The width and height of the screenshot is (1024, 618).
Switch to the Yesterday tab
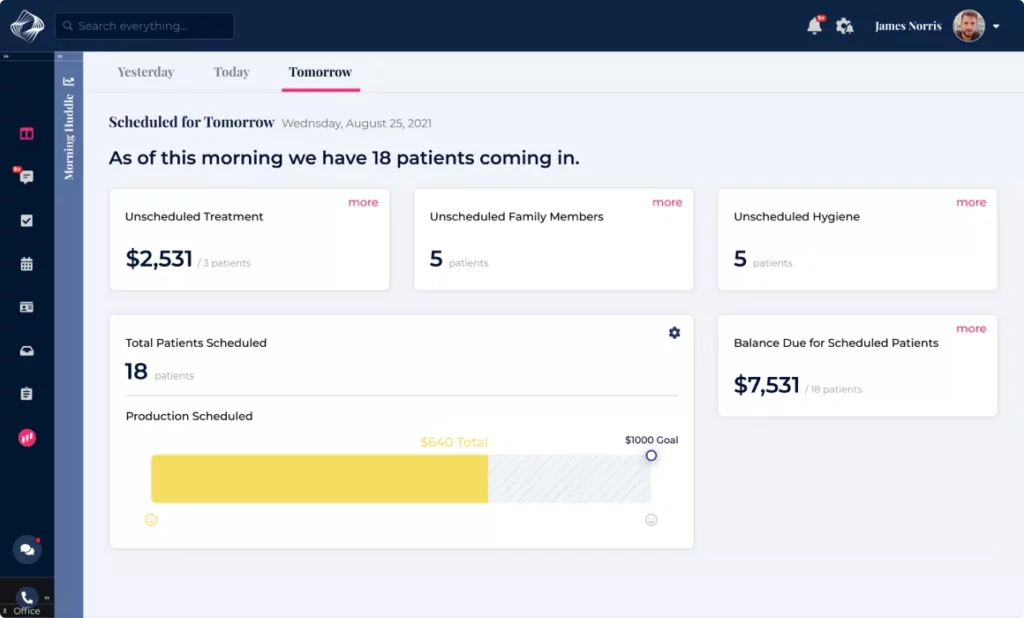[x=146, y=72]
